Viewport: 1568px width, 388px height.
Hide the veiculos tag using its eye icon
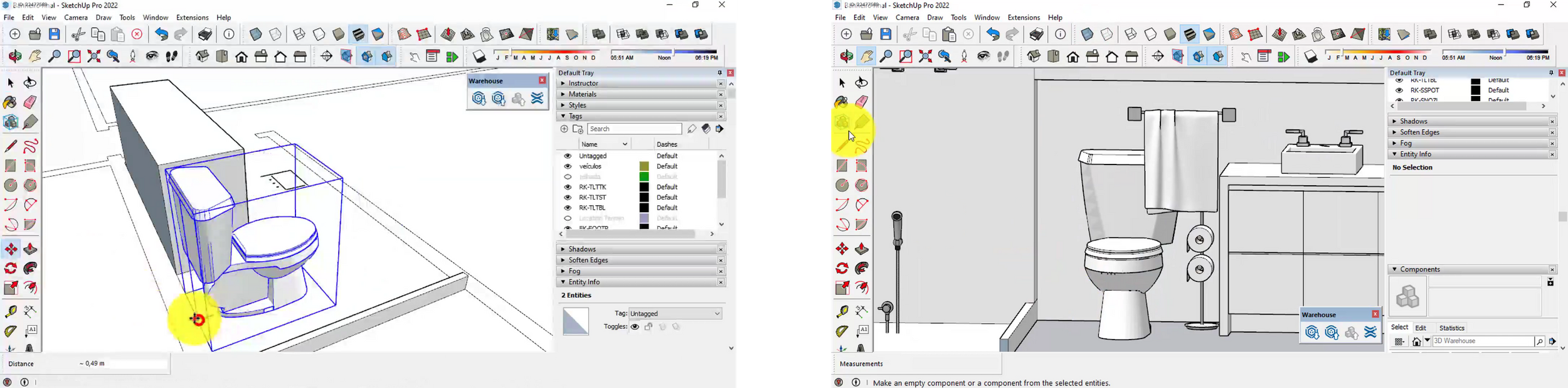[568, 166]
